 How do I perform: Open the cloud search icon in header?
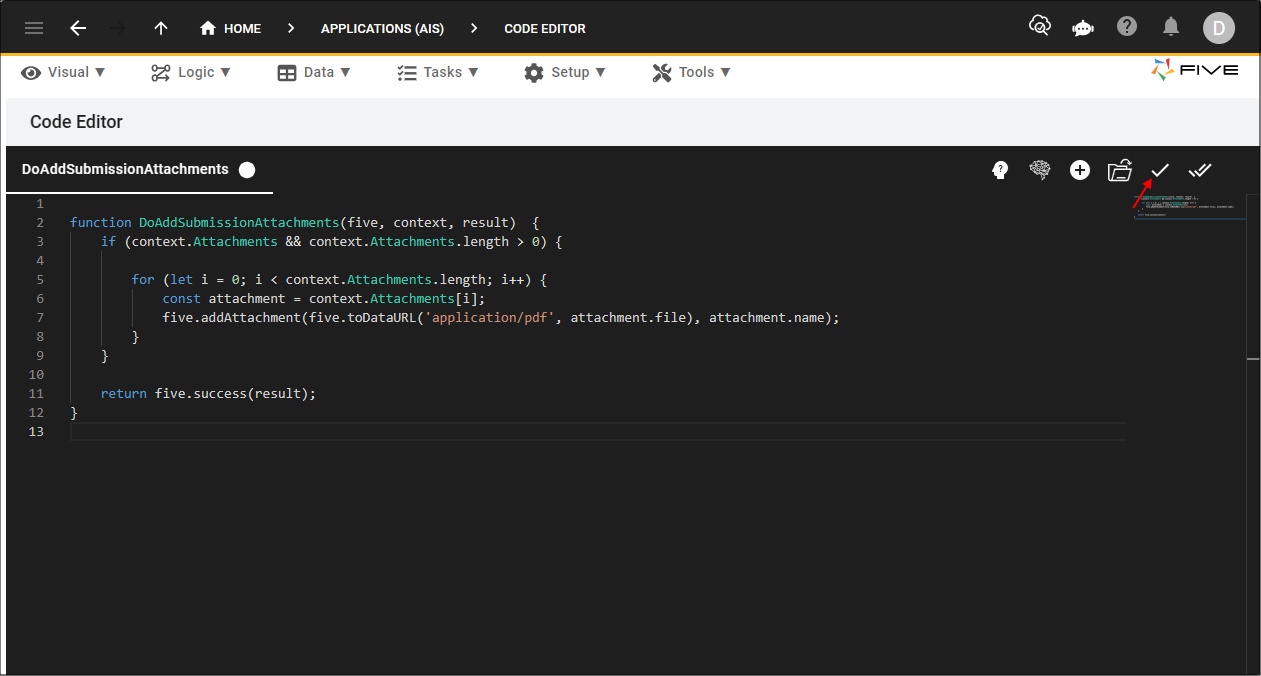pyautogui.click(x=1040, y=27)
